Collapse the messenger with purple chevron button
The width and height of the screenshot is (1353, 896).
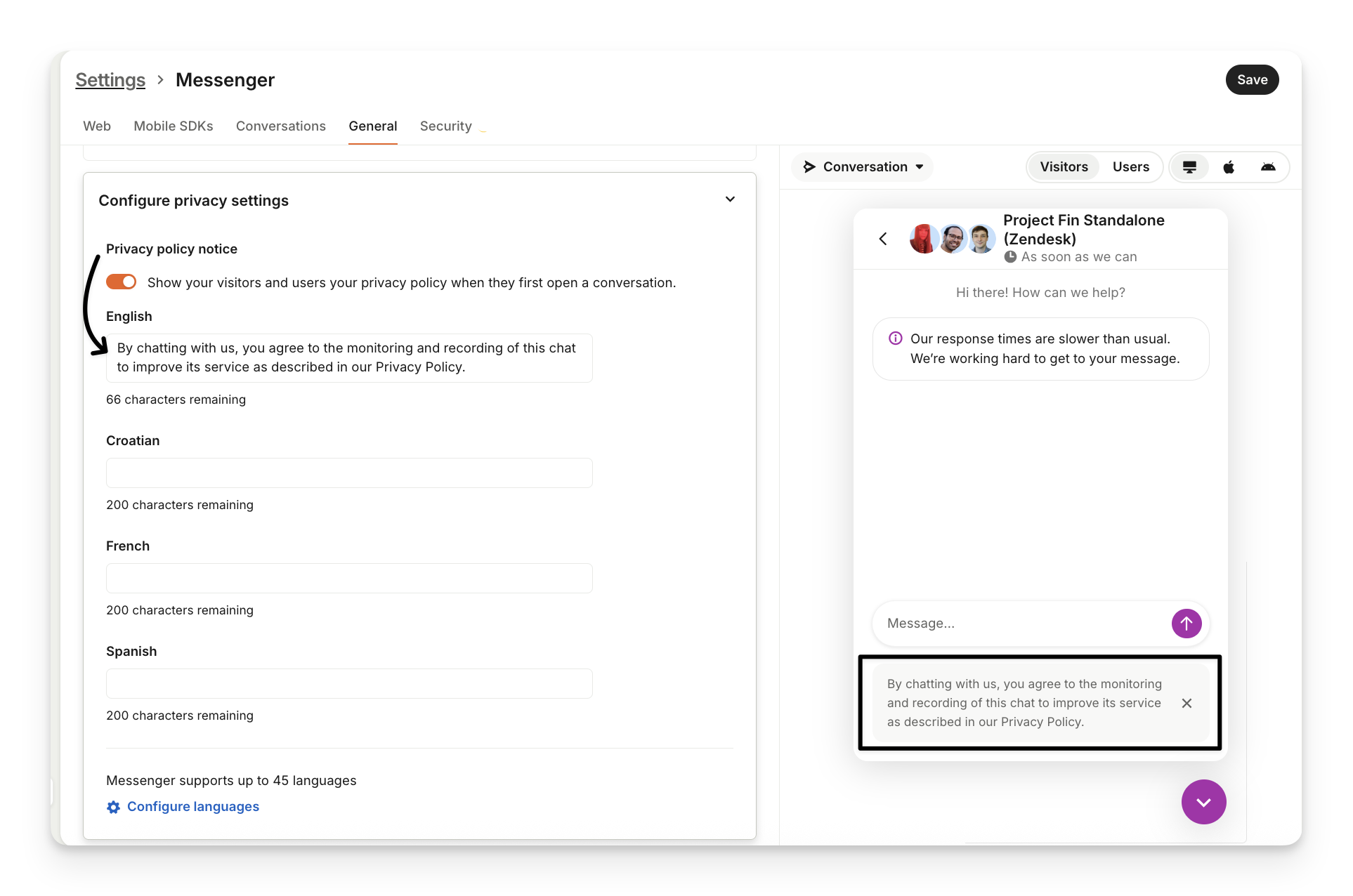click(x=1203, y=802)
